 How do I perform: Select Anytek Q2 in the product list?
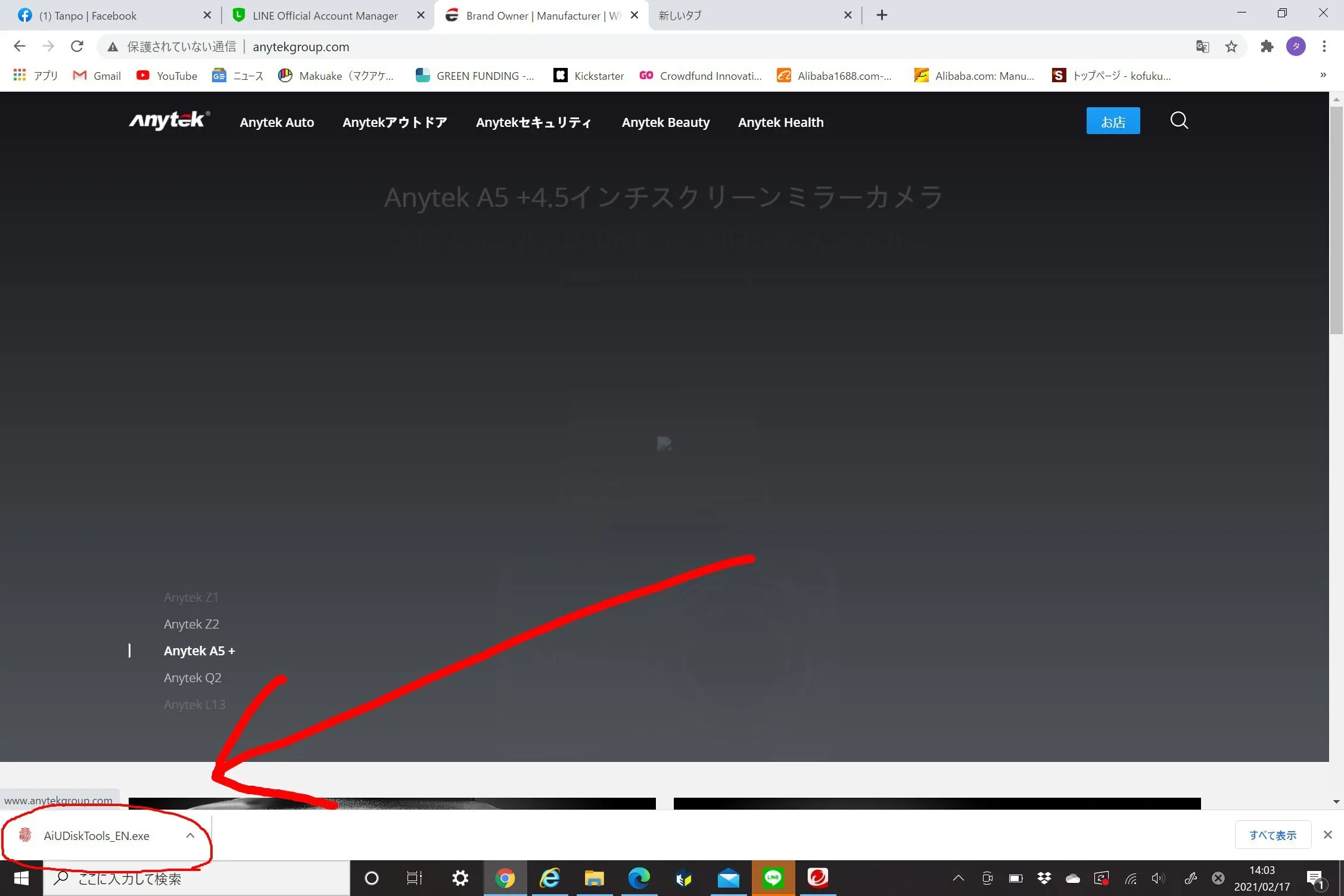pos(192,677)
